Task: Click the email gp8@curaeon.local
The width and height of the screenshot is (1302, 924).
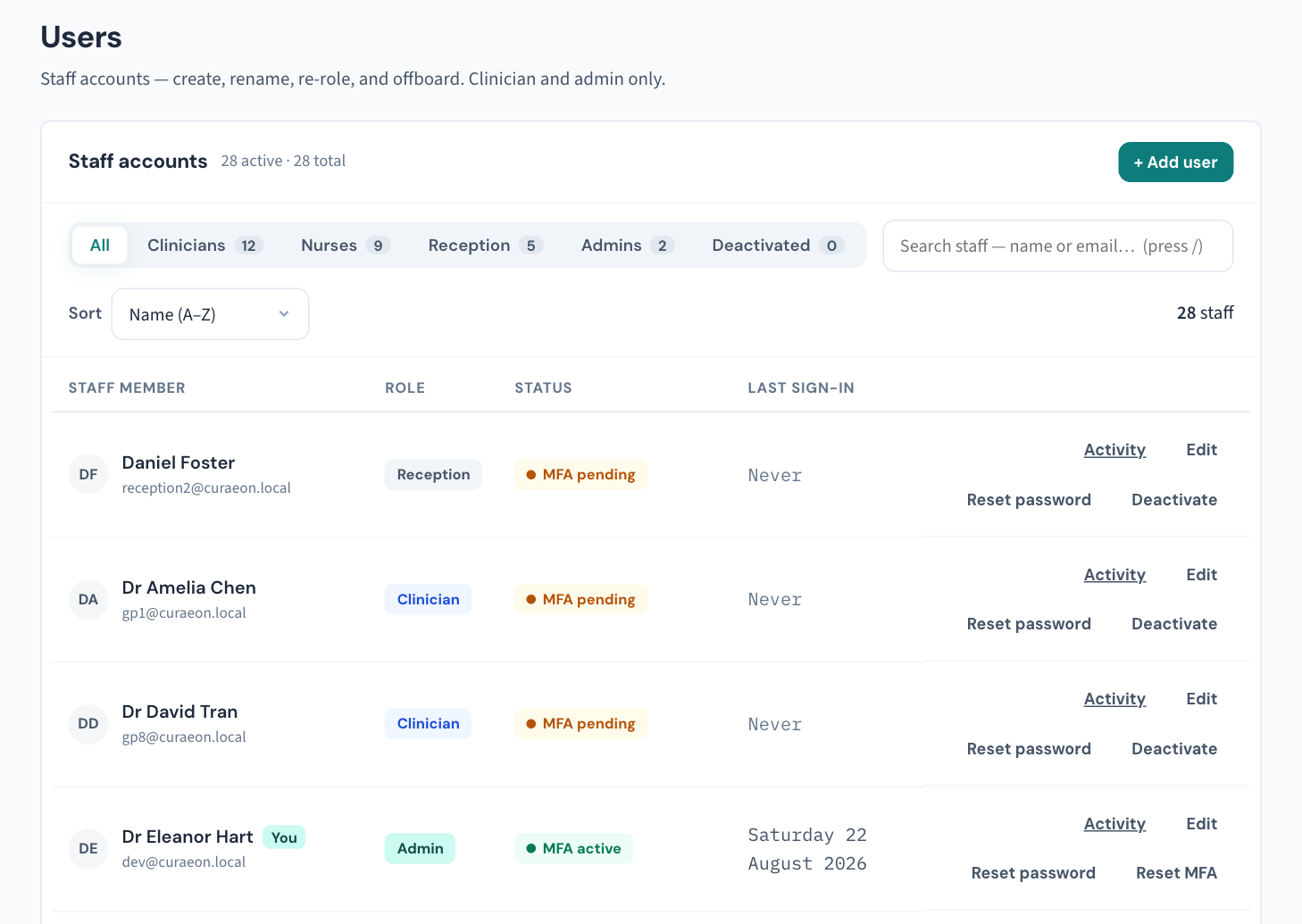Action: (x=184, y=737)
